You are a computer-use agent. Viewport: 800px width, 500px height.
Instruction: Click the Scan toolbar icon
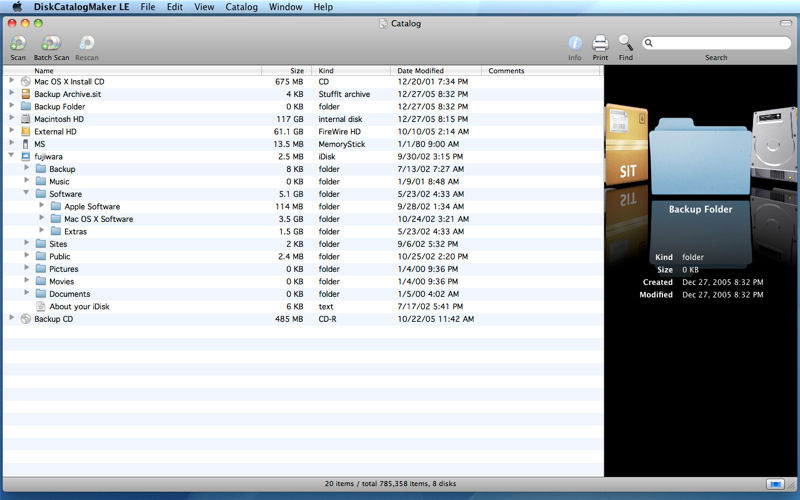point(18,43)
